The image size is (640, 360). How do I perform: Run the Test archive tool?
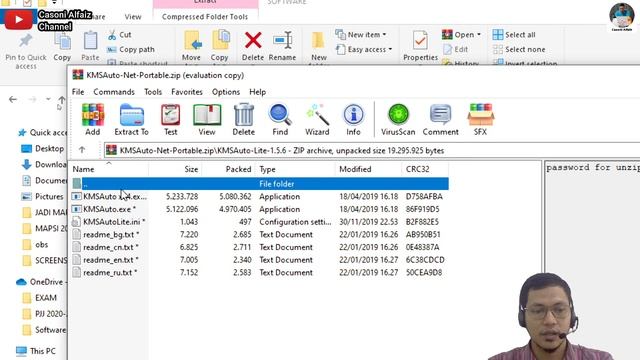point(171,119)
